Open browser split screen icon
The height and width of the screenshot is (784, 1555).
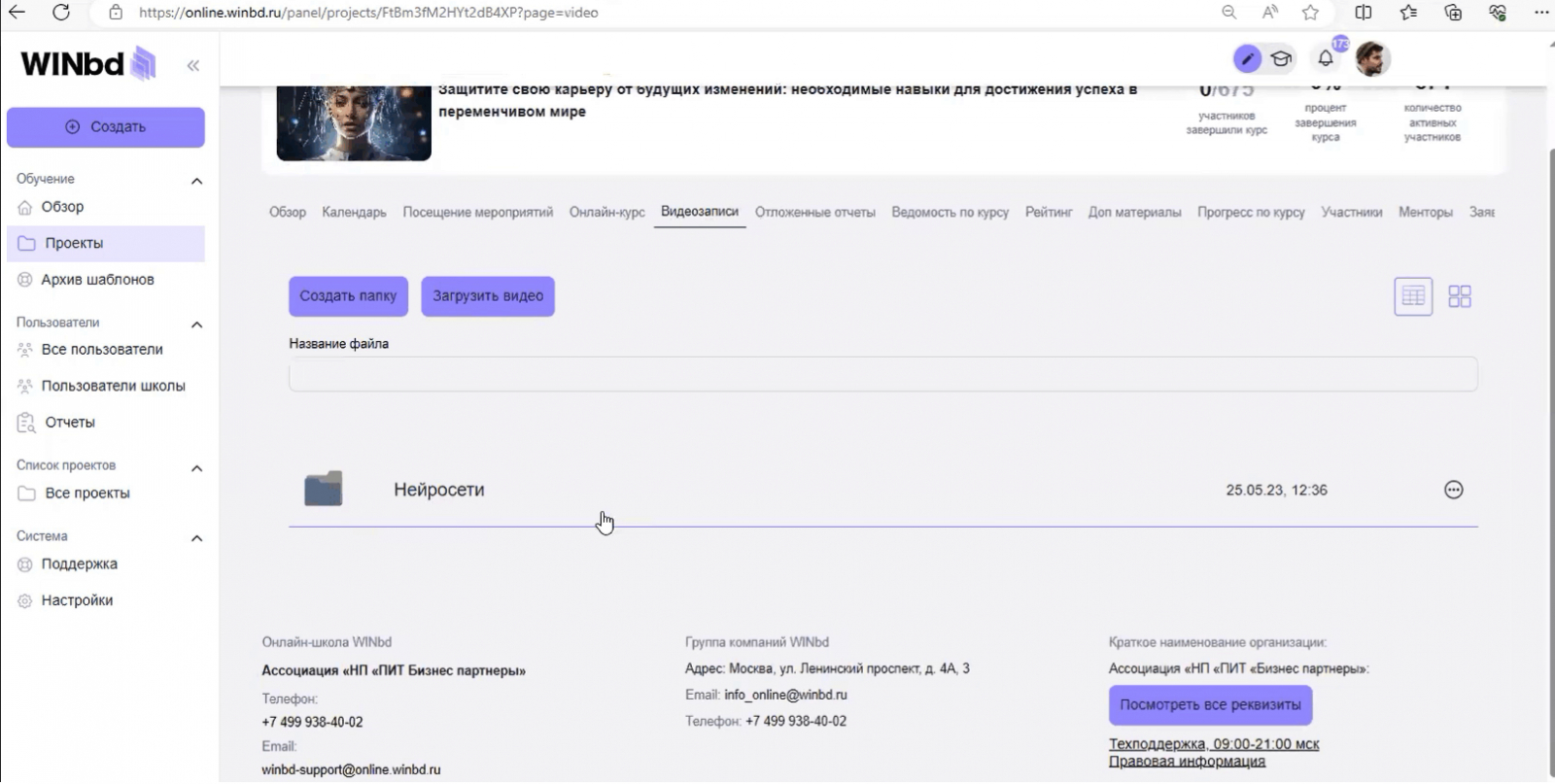click(1364, 13)
